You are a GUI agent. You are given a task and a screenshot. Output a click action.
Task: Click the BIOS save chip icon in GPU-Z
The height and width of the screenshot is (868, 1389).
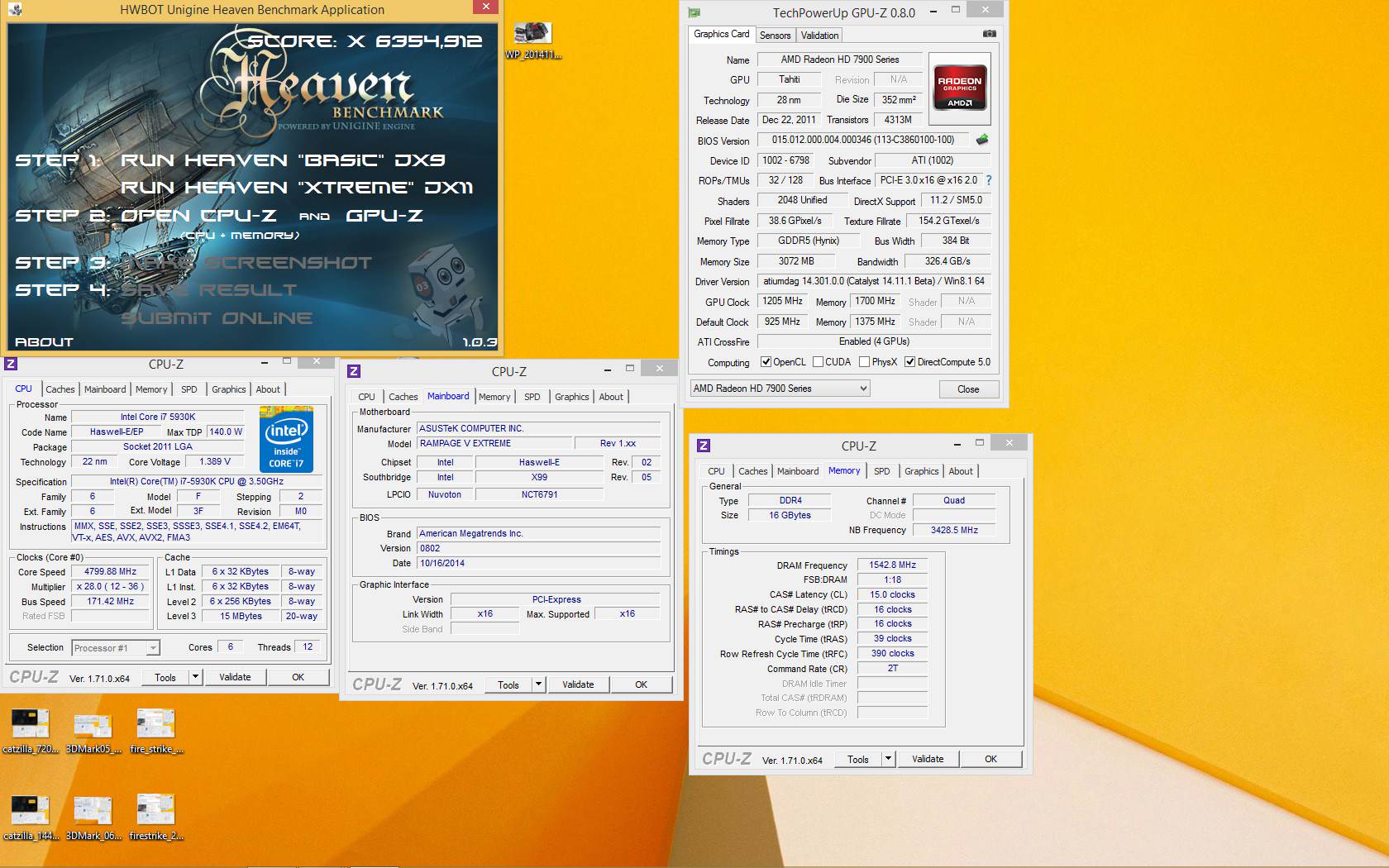coord(982,140)
